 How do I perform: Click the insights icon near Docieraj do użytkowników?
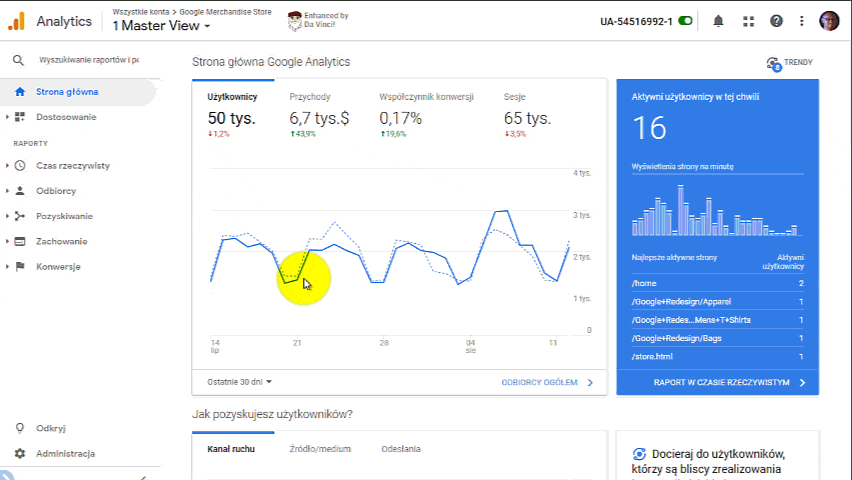(x=639, y=454)
